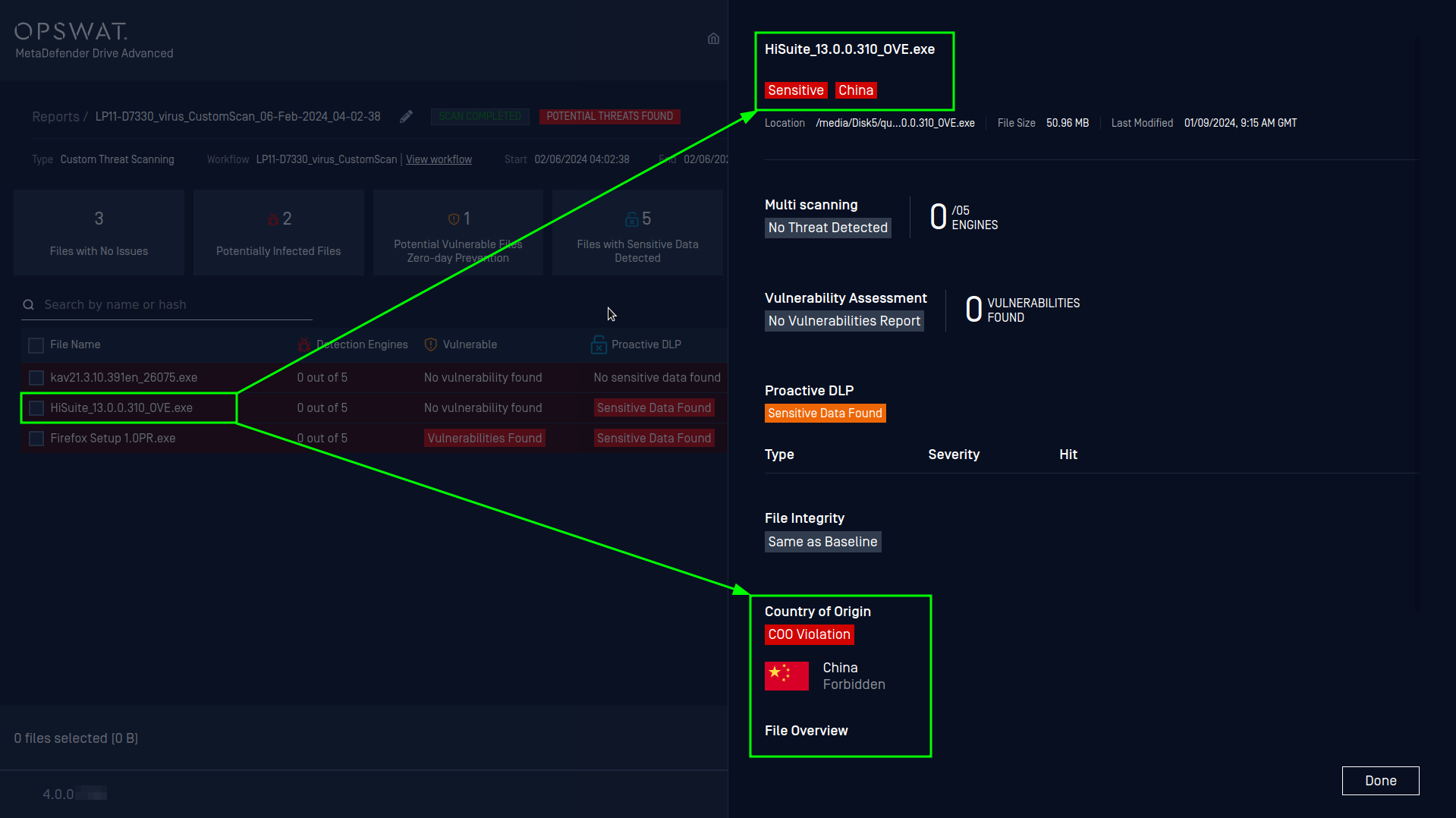The height and width of the screenshot is (818, 1456).
Task: Click the bug icon in the Detection Engines header
Action: [x=304, y=345]
